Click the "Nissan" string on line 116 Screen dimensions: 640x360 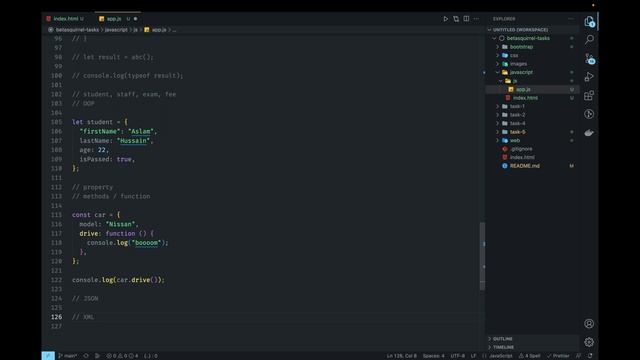coord(120,224)
